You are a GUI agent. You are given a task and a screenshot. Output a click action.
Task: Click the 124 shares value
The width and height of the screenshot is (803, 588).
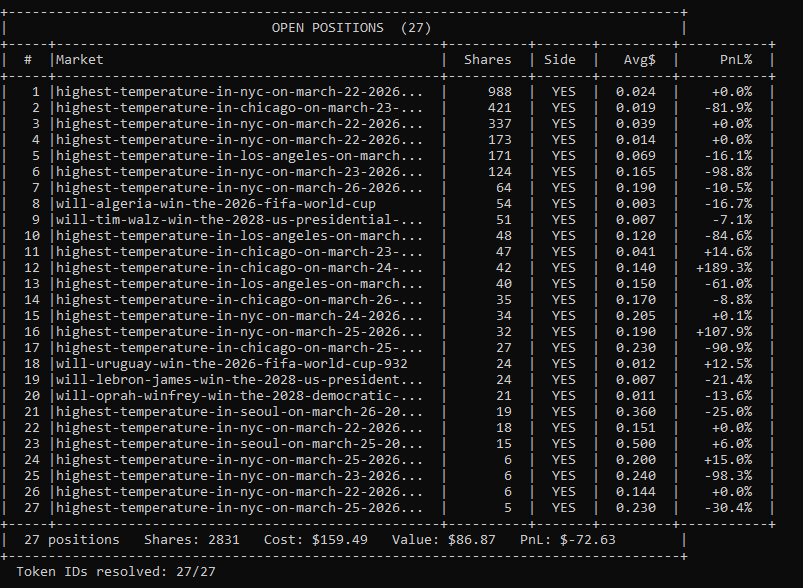point(500,172)
